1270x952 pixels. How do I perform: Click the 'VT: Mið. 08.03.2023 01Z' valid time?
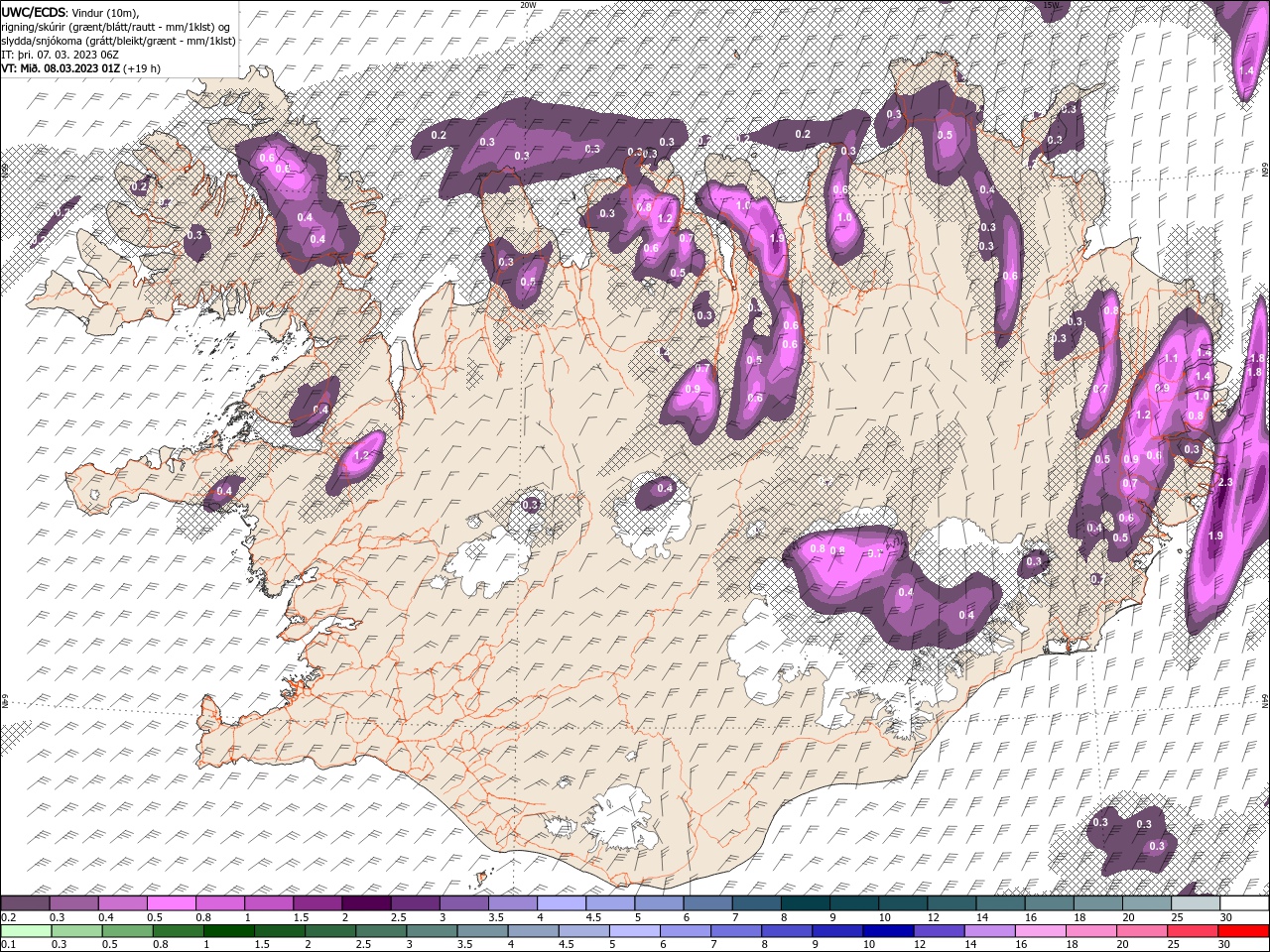pos(61,68)
